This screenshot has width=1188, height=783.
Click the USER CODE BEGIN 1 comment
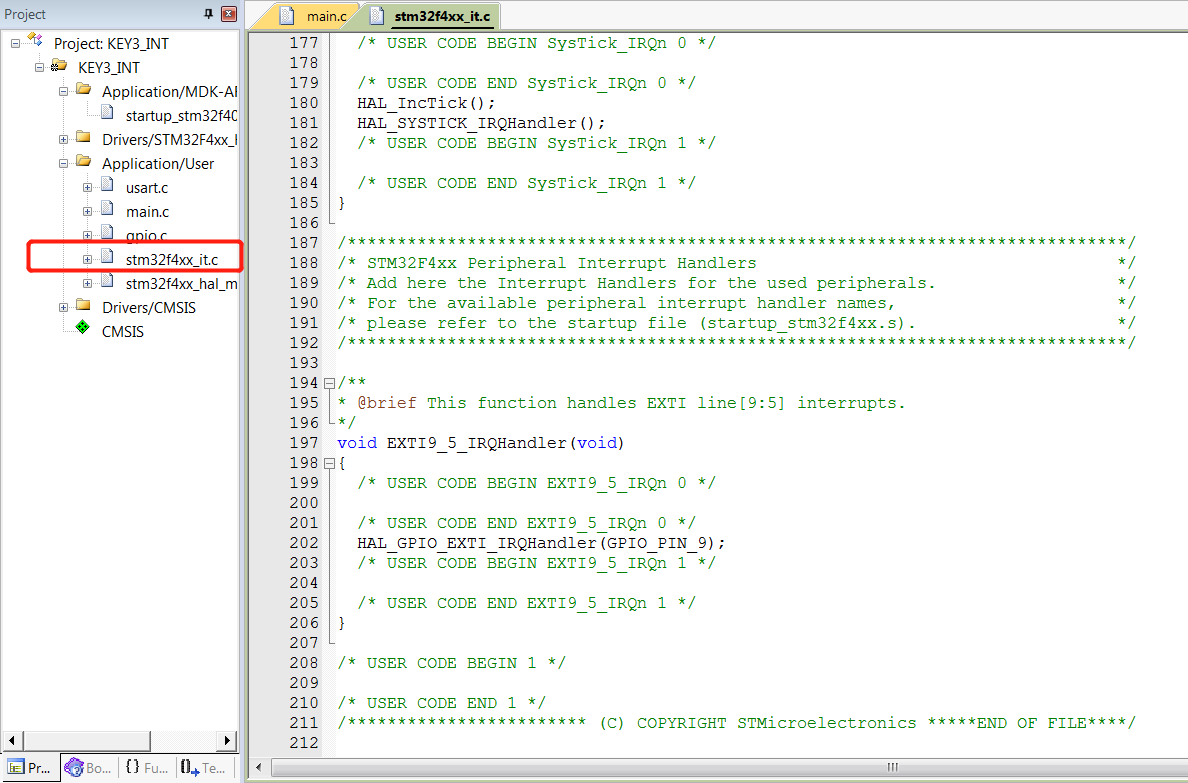451,662
